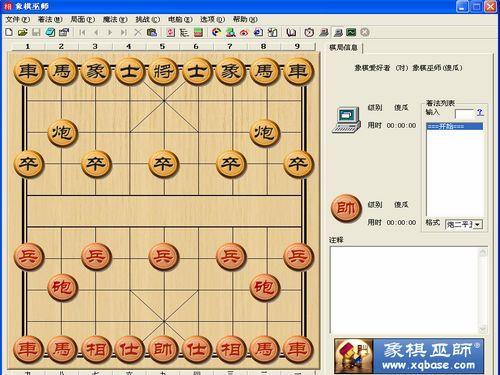The height and width of the screenshot is (375, 500).
Task: Click the open book toolbar icon
Action: (291, 32)
